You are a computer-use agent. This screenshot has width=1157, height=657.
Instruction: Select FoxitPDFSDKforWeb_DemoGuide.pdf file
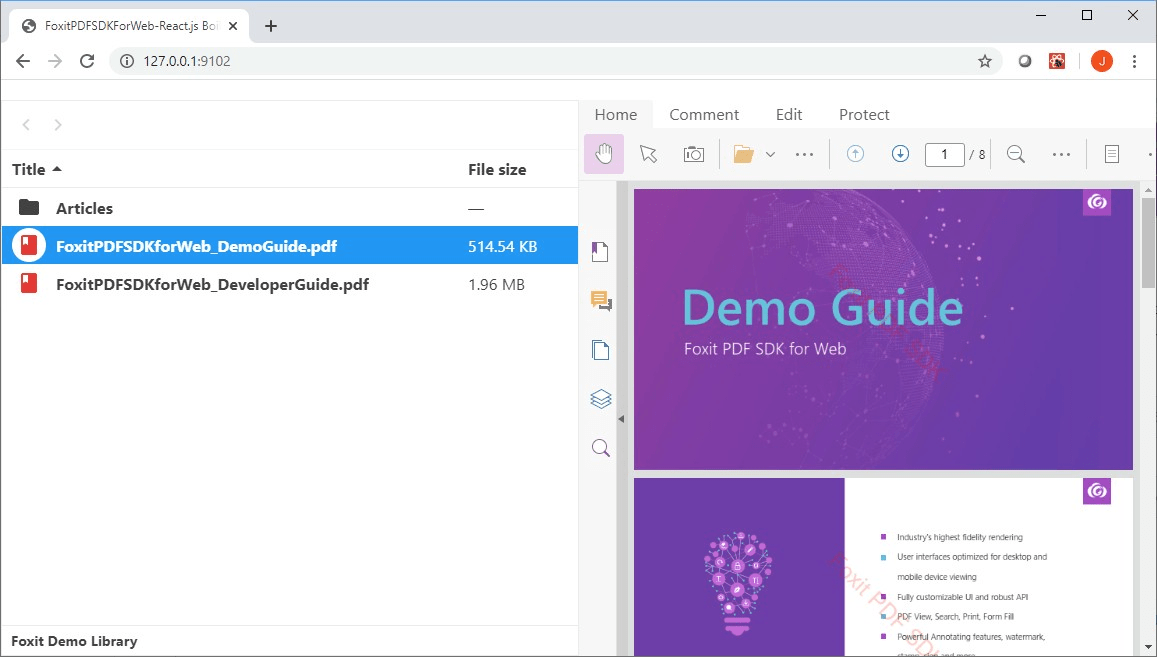pos(289,246)
